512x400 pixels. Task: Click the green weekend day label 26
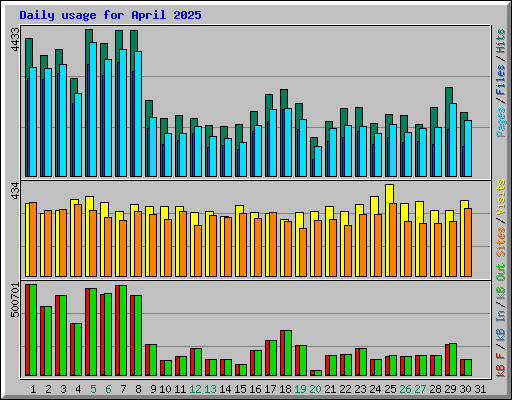405,389
